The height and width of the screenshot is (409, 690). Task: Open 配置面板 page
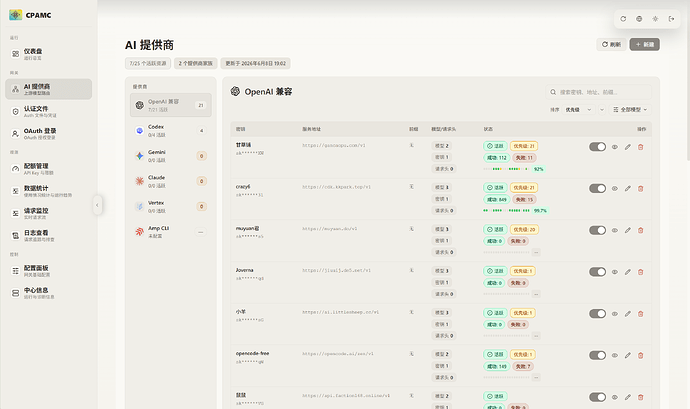click(48, 271)
